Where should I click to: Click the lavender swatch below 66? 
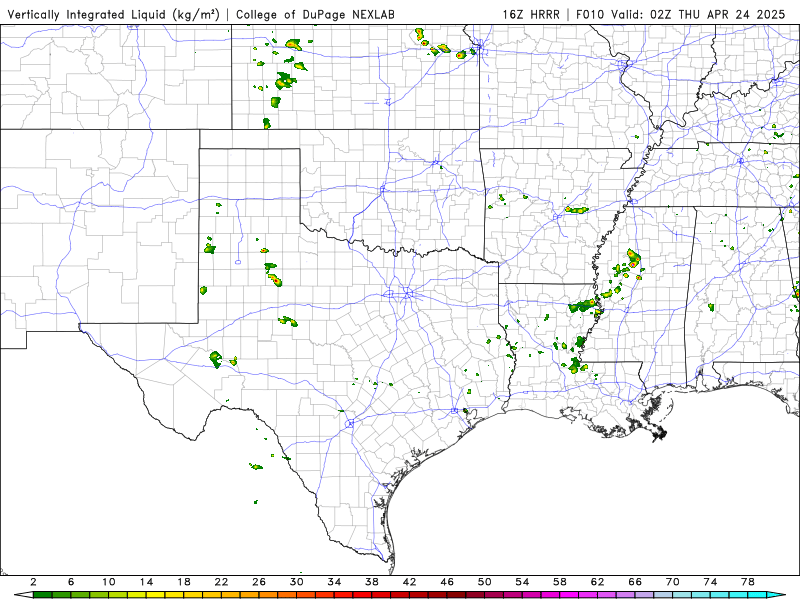tap(644, 595)
